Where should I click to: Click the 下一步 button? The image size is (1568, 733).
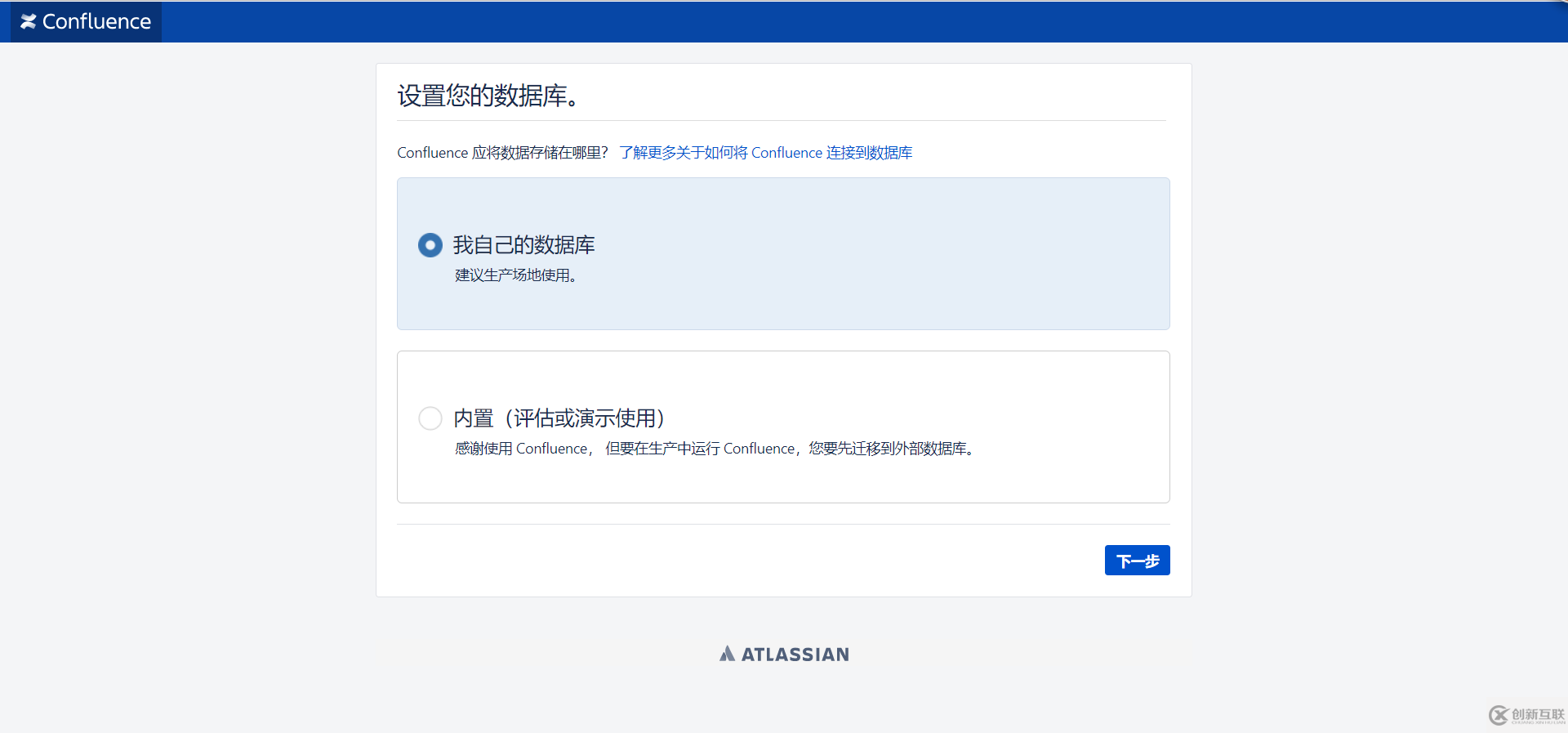[1137, 561]
